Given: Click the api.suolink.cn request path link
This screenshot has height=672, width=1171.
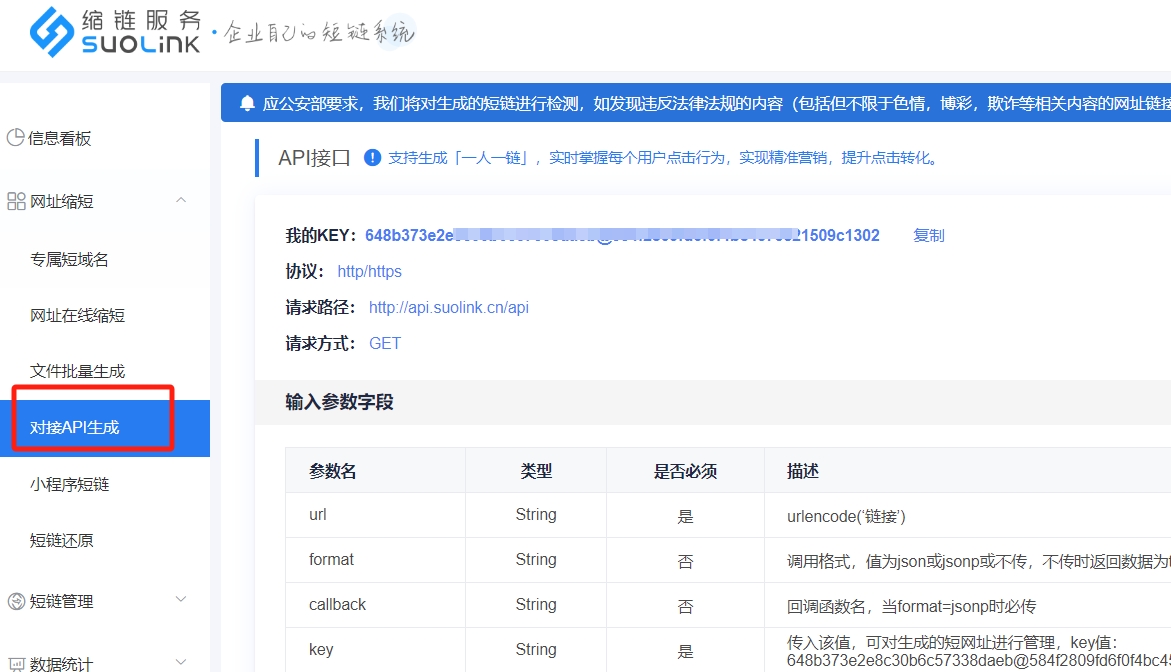Looking at the screenshot, I should click(x=448, y=307).
